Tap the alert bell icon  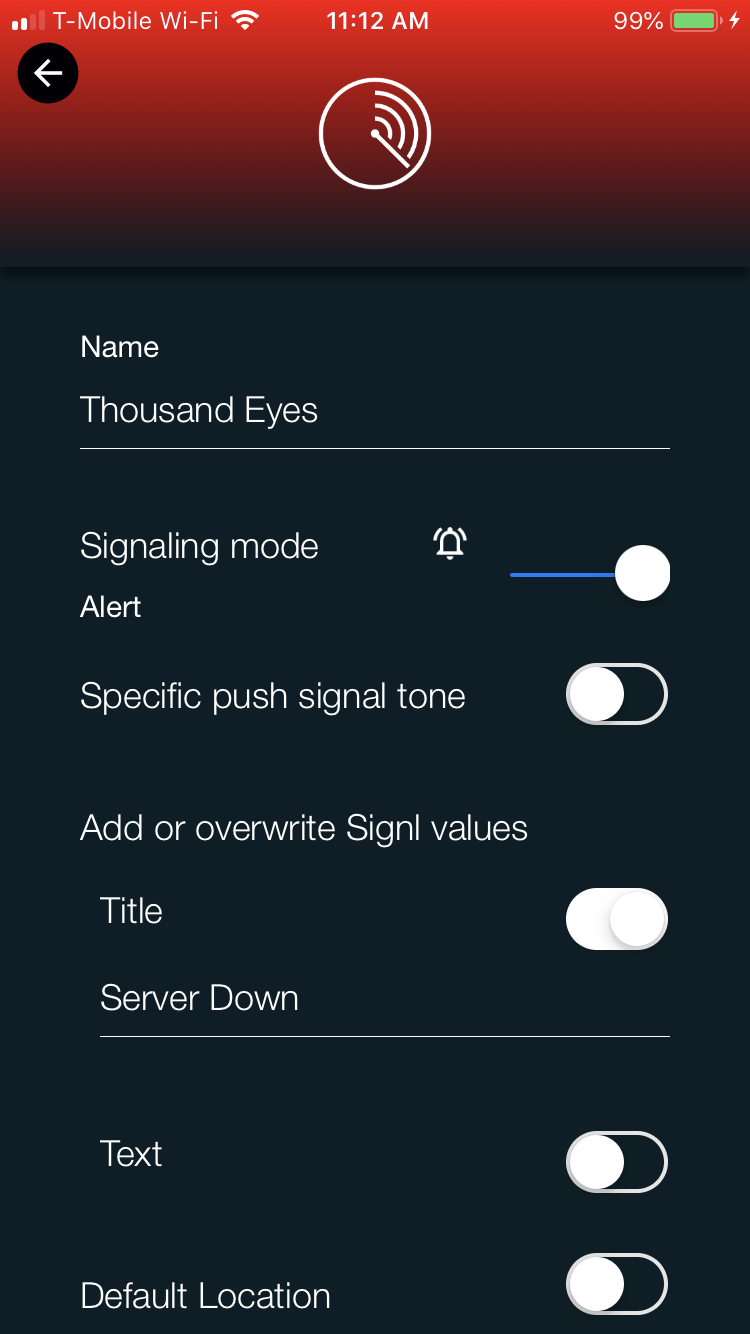[450, 543]
